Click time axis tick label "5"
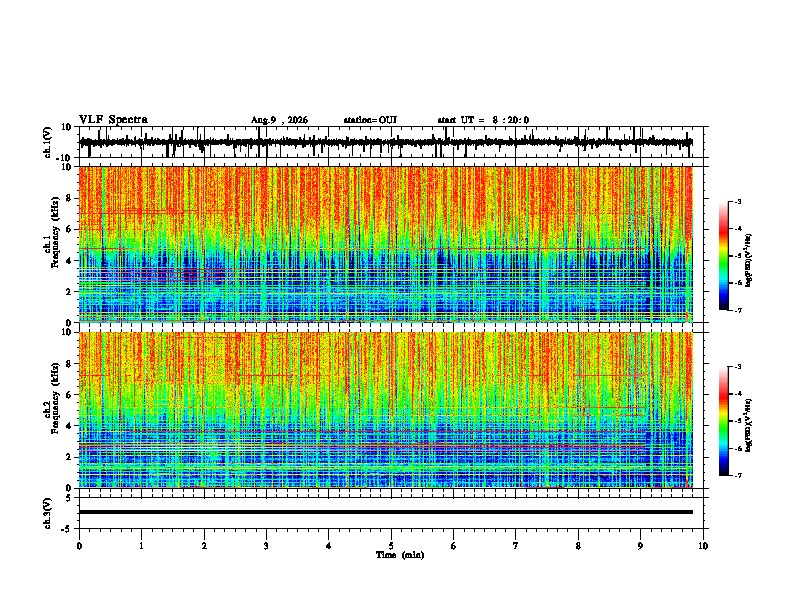The width and height of the screenshot is (792, 612). click(391, 546)
